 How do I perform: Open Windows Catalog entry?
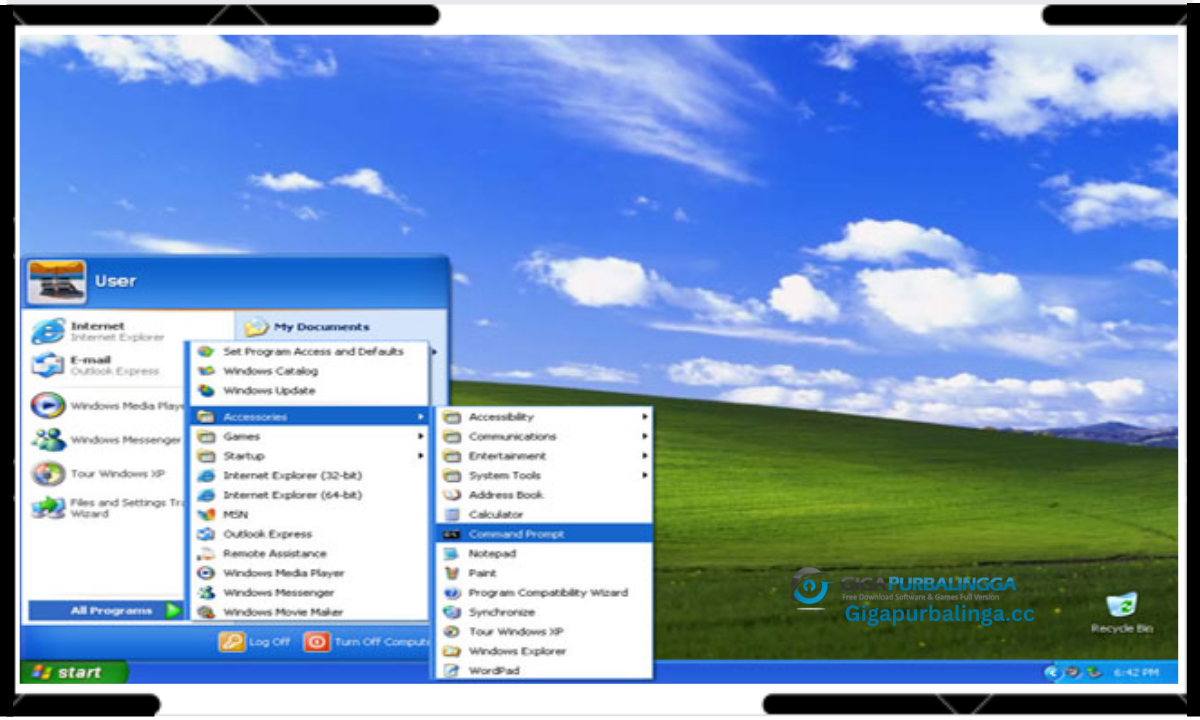pyautogui.click(x=310, y=371)
